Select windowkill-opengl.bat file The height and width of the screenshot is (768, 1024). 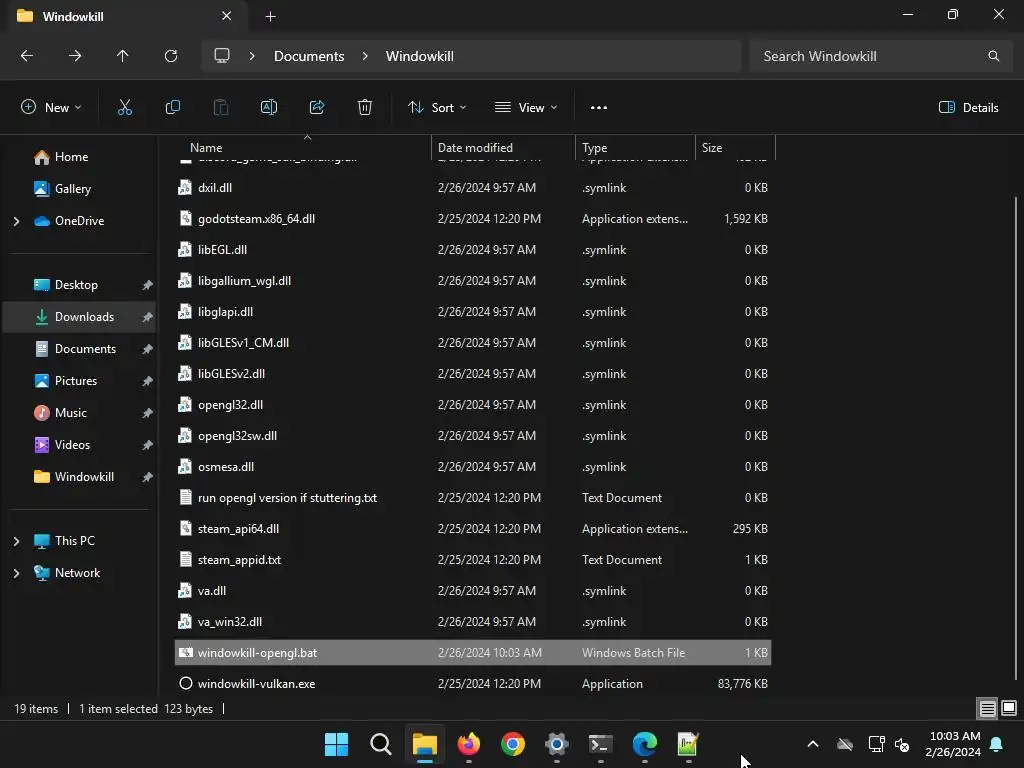473,653
